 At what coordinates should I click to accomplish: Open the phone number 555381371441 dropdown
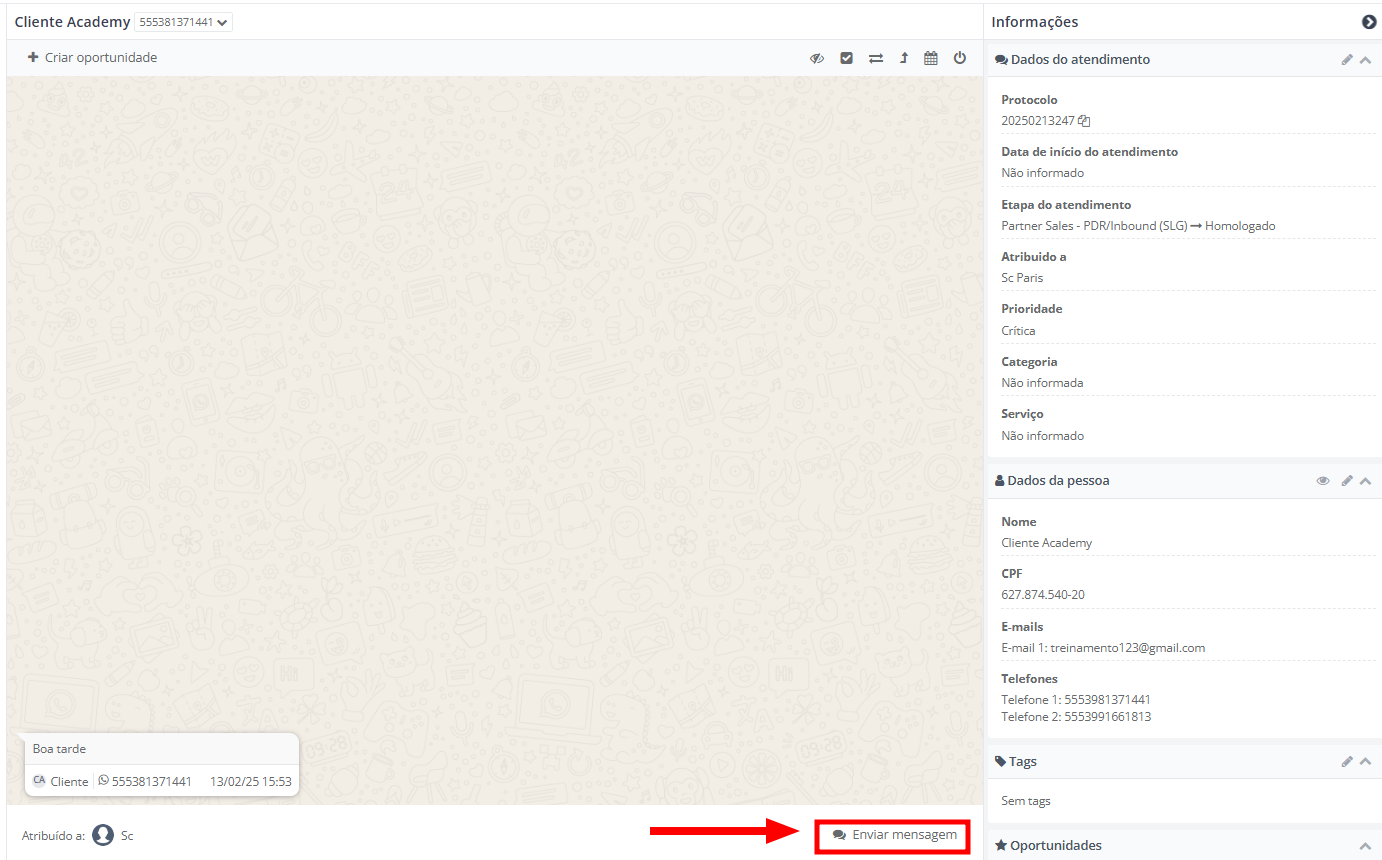pos(183,22)
